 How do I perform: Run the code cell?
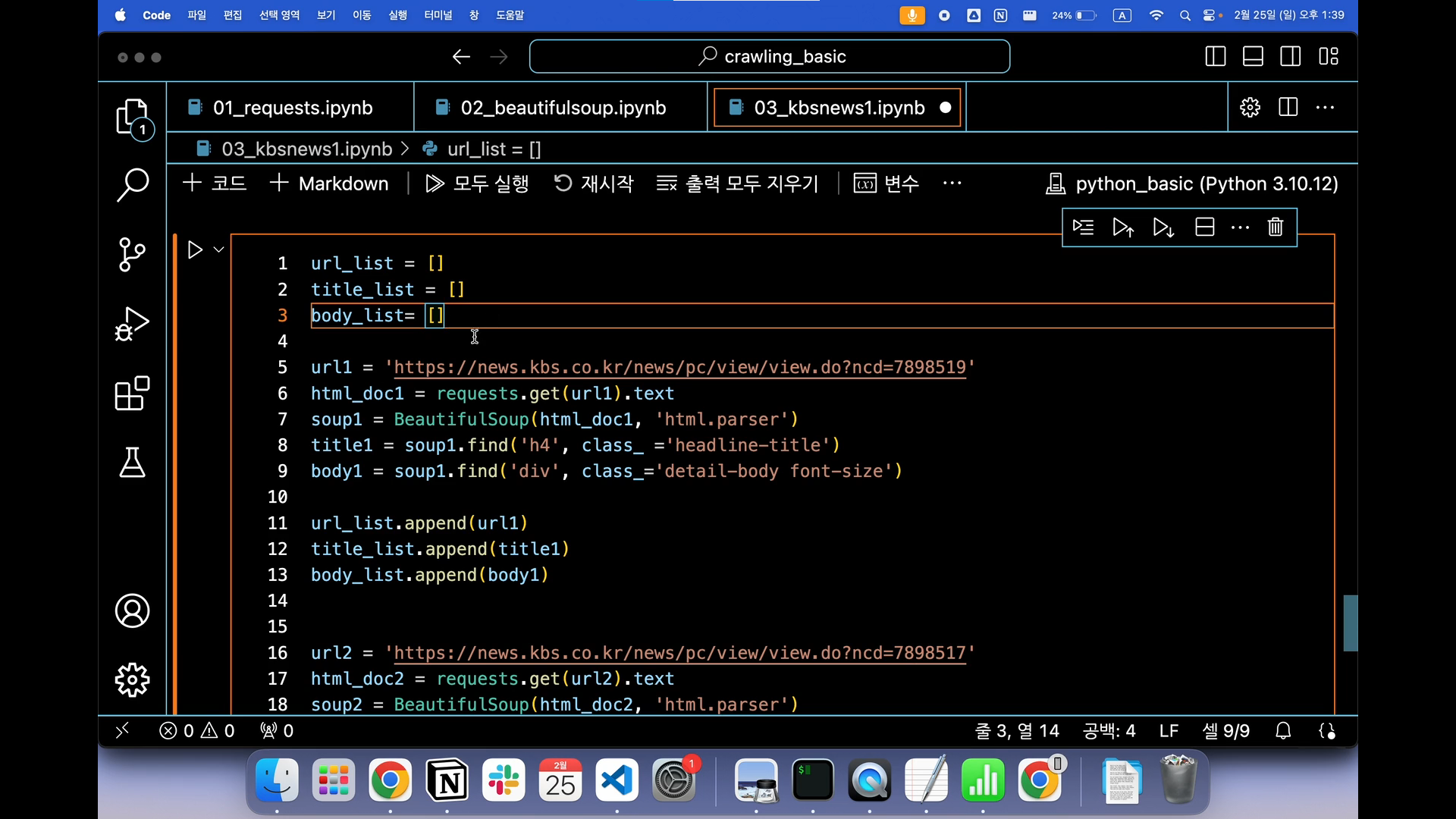(x=195, y=249)
